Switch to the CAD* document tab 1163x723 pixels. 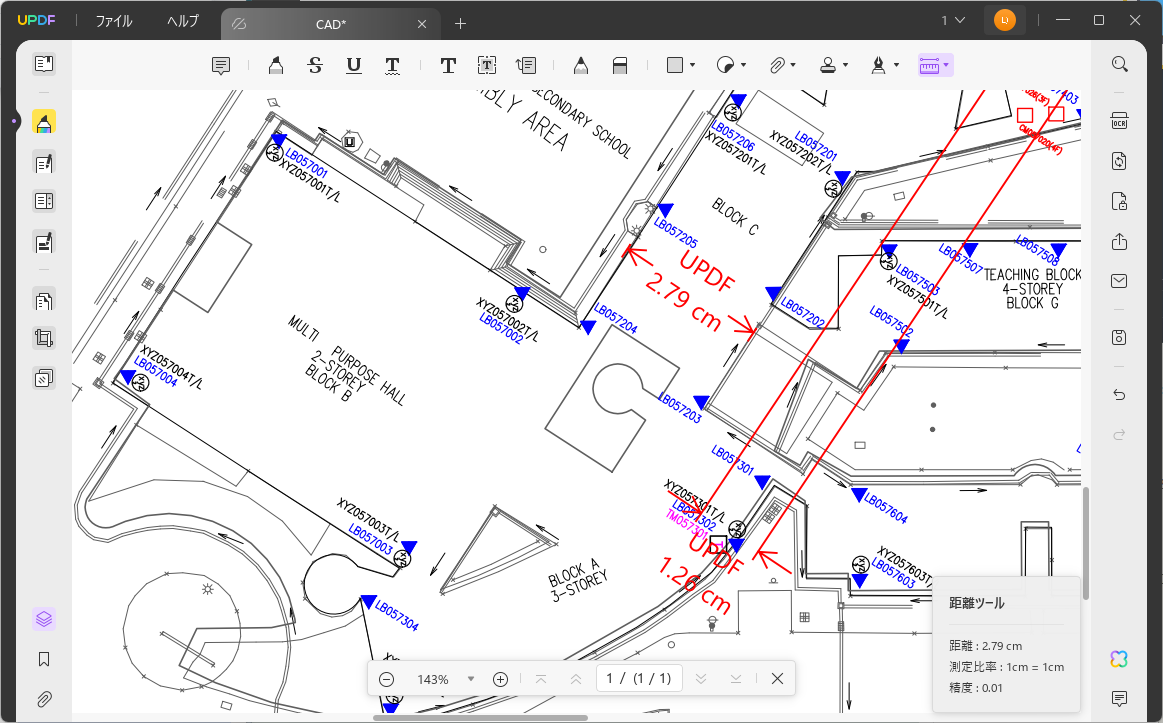(x=330, y=23)
